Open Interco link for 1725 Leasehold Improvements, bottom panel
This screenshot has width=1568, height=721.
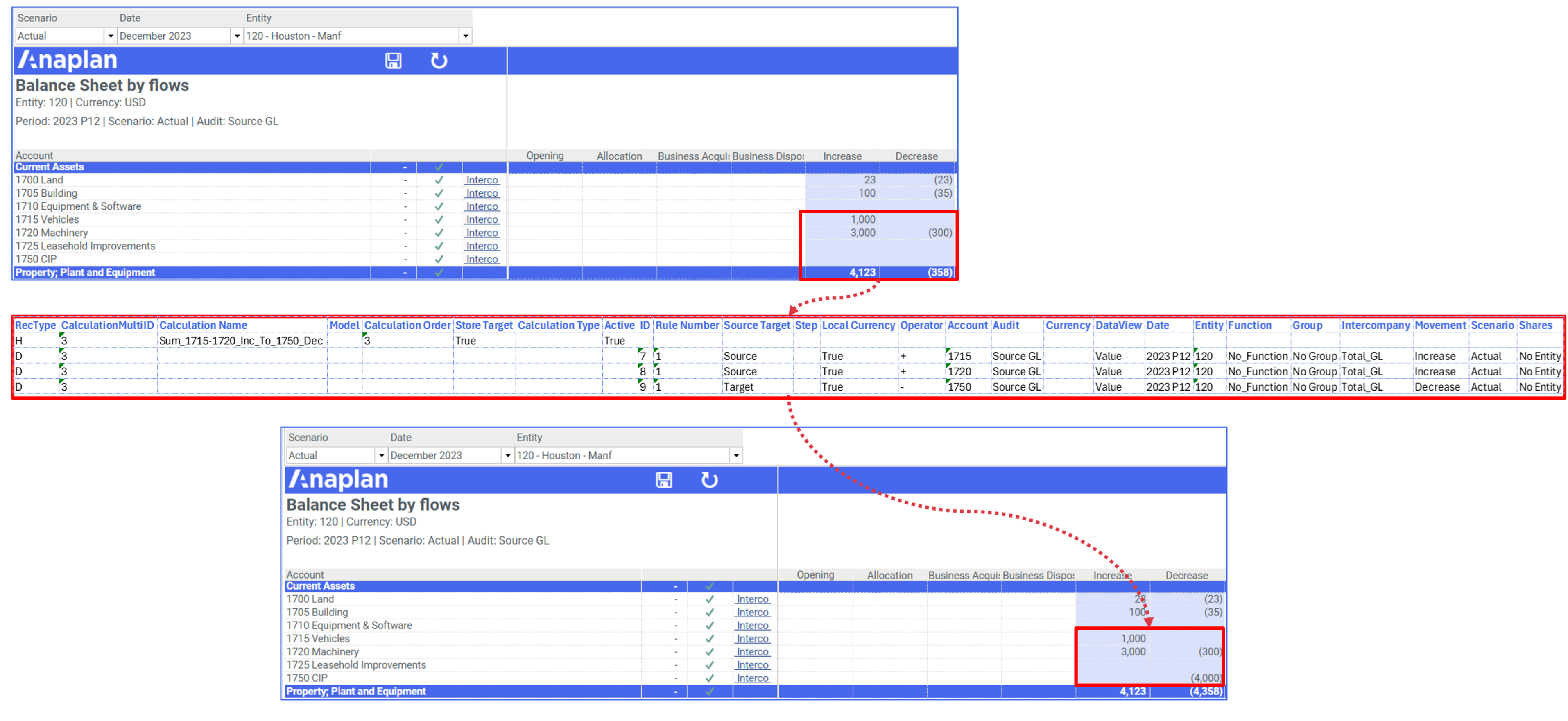[x=753, y=665]
